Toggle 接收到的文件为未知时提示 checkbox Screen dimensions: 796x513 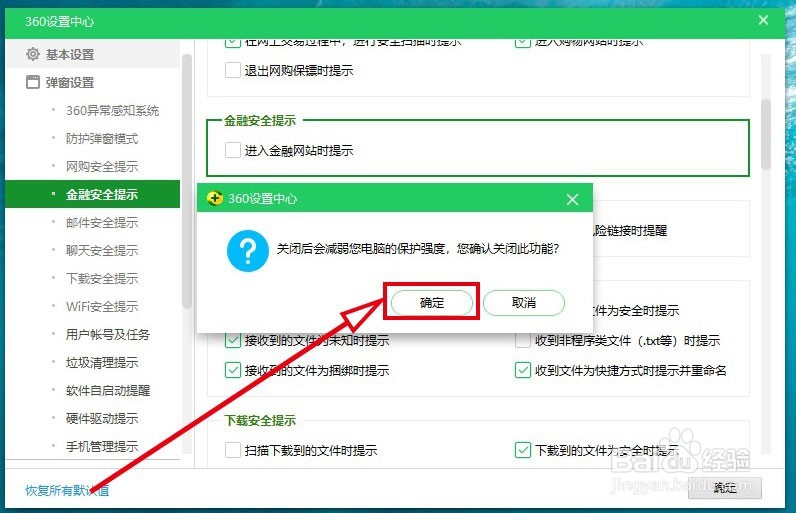pyautogui.click(x=233, y=340)
